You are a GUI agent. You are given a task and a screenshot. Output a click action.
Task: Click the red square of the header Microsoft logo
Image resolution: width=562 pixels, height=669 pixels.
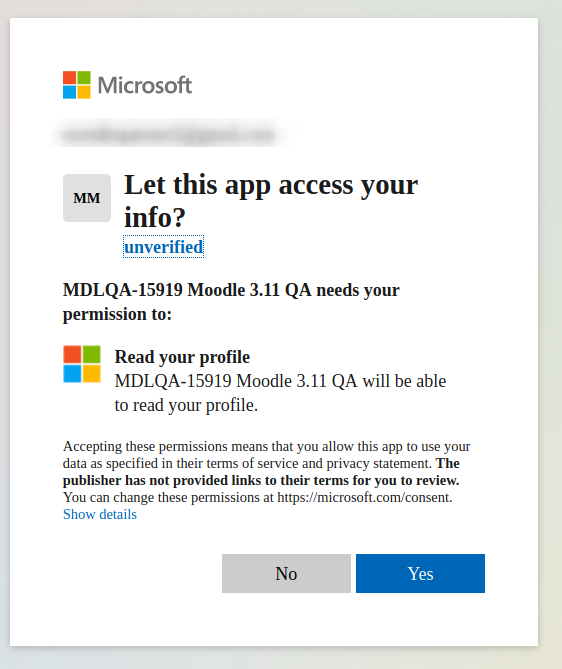(x=70, y=78)
